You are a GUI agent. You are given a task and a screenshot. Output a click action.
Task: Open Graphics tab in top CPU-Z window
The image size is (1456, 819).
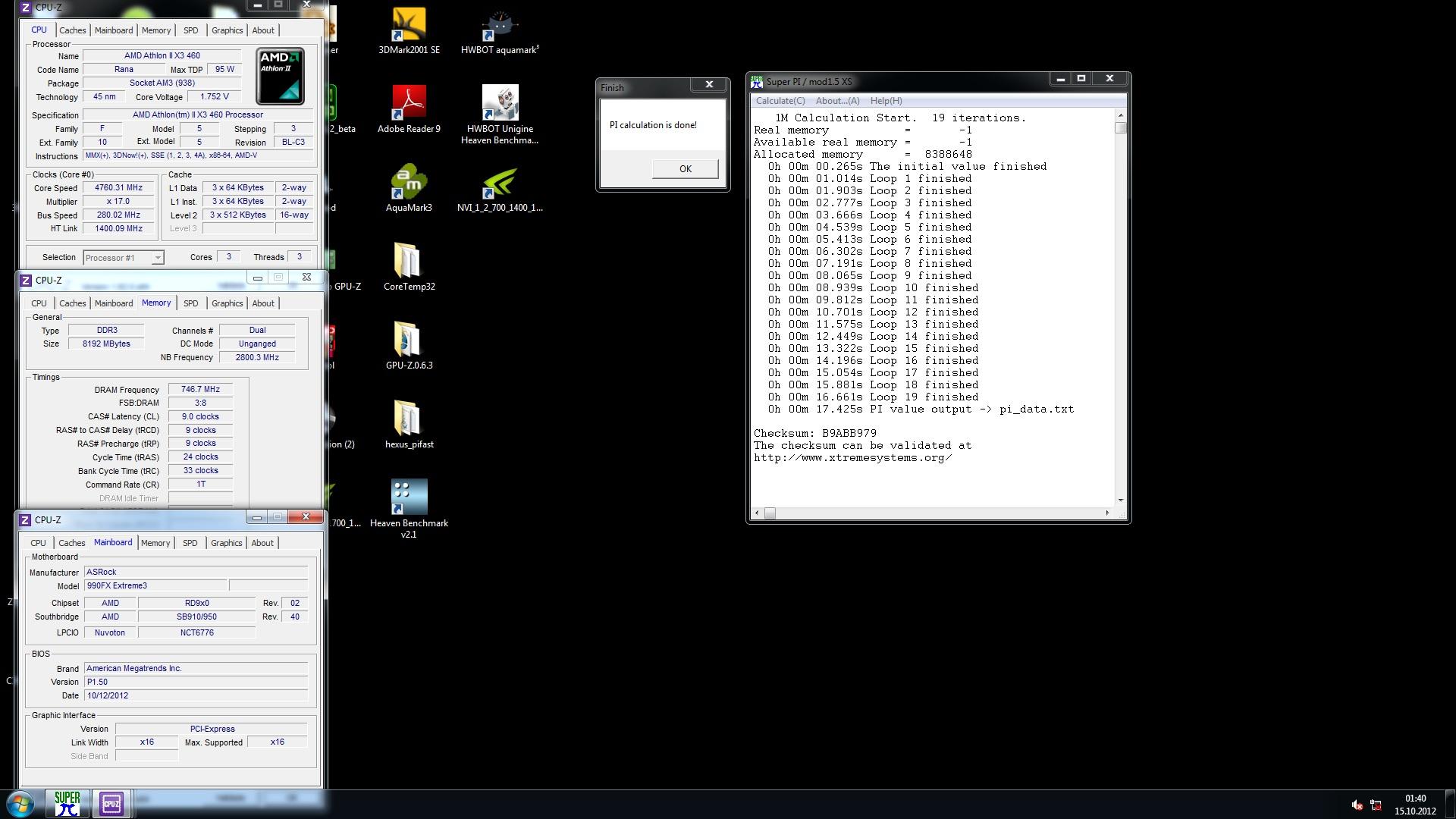[227, 30]
